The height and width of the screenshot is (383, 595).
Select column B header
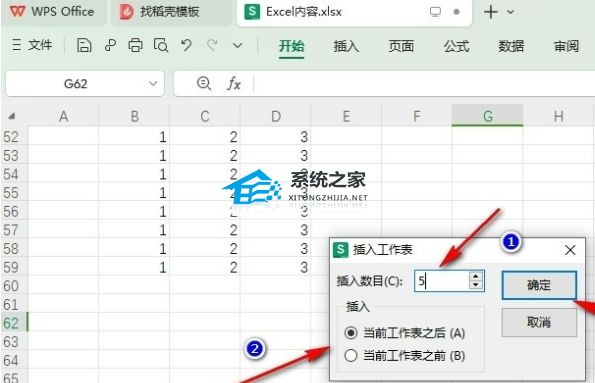(x=134, y=116)
